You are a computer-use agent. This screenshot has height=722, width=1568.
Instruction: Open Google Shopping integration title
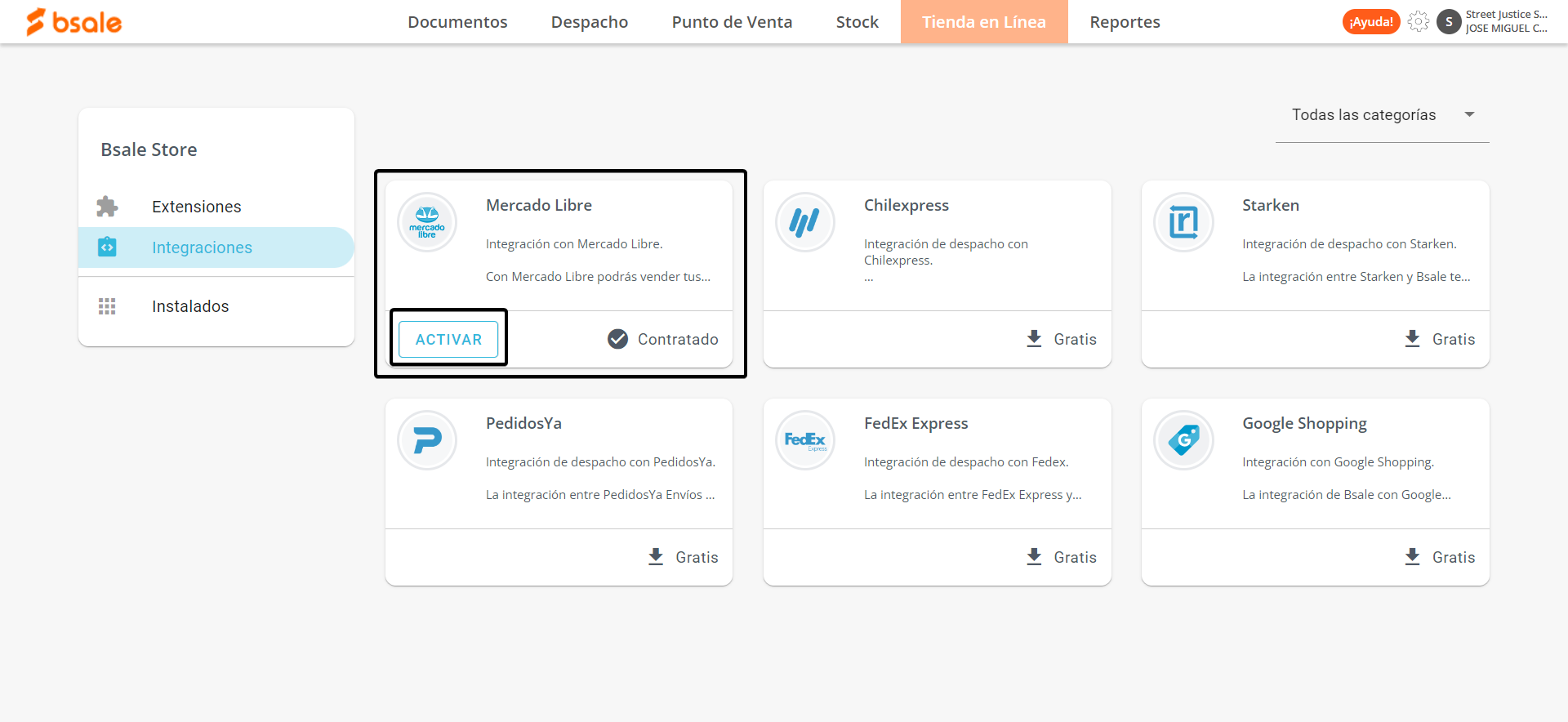(1304, 423)
